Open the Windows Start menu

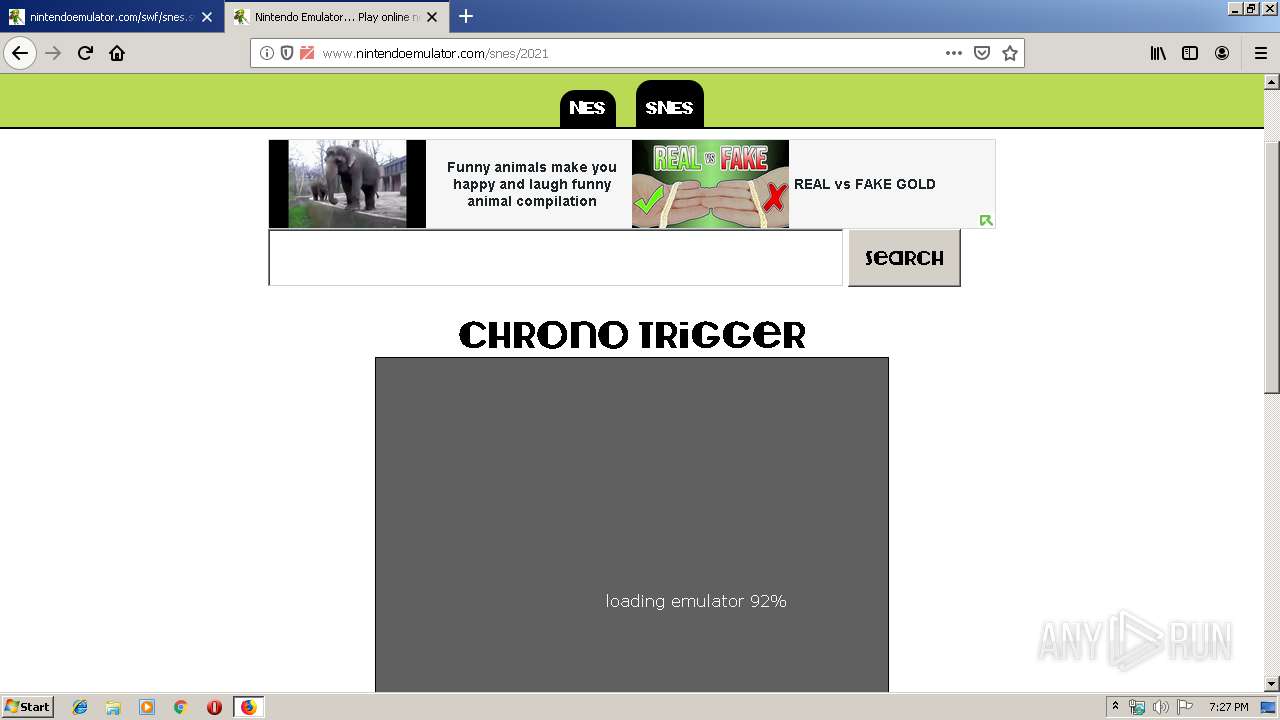point(28,707)
